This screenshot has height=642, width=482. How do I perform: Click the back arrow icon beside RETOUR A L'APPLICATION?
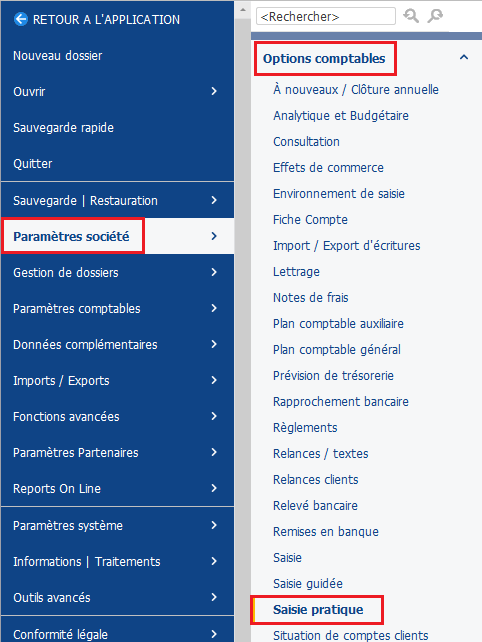[21, 19]
